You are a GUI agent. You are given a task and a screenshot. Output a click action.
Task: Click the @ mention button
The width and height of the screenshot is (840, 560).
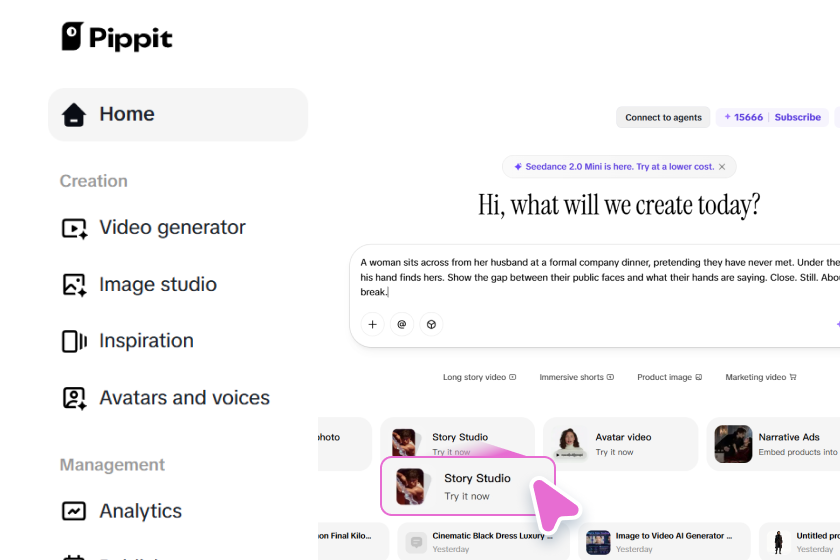coord(402,324)
